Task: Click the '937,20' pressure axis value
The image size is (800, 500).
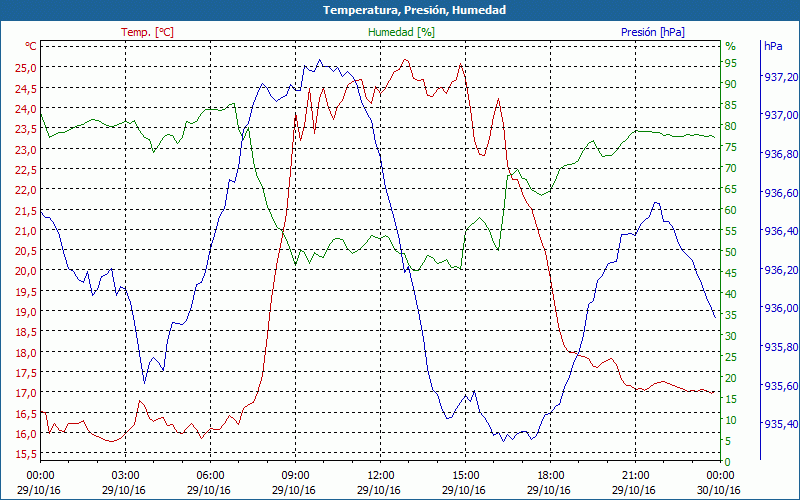Action: pos(781,77)
